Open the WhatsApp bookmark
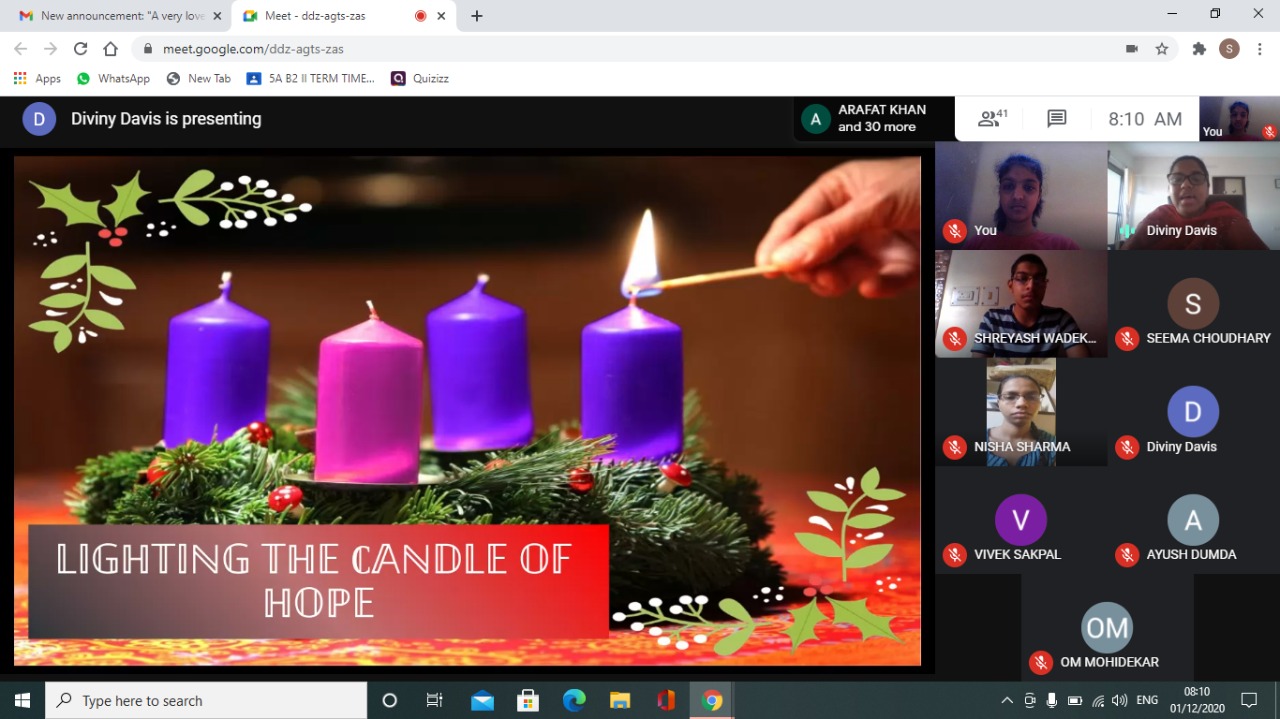The height and width of the screenshot is (719, 1280). pos(113,78)
